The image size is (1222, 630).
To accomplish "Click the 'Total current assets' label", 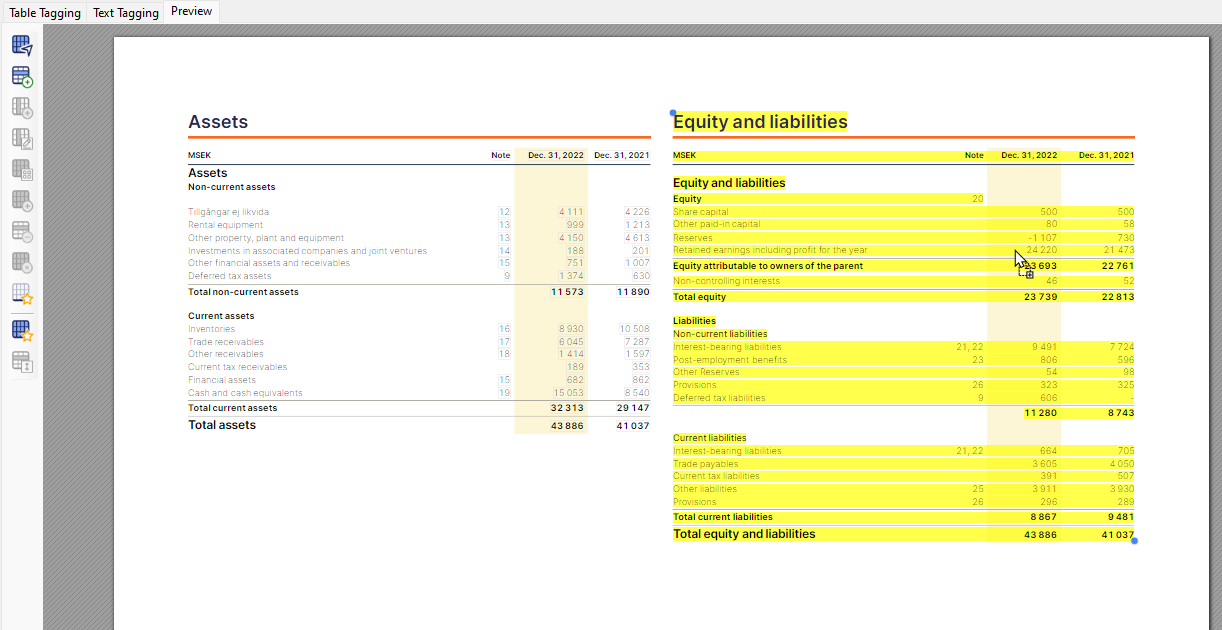I will 233,408.
